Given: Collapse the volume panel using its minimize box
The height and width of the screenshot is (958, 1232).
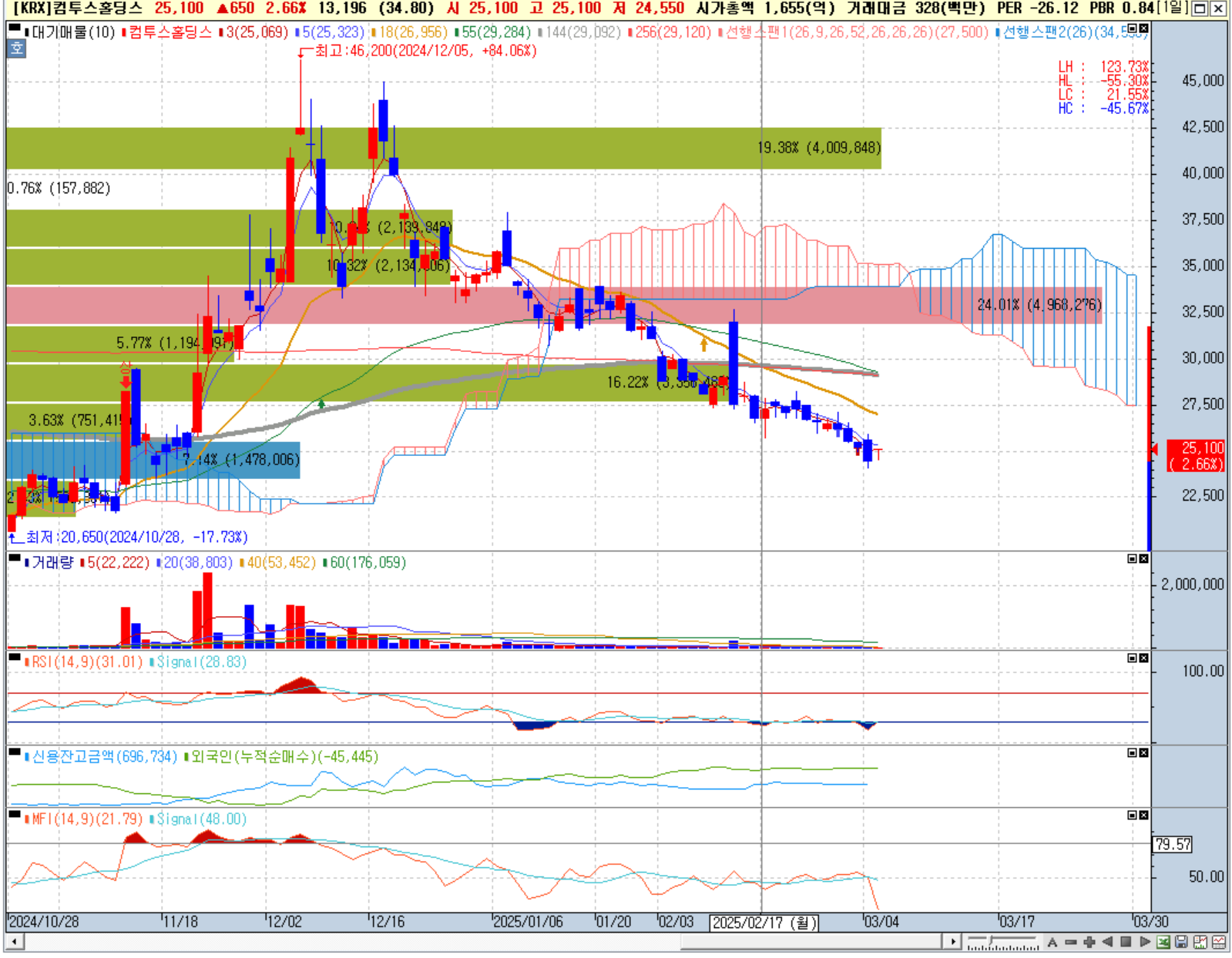Looking at the screenshot, I should click(1132, 558).
